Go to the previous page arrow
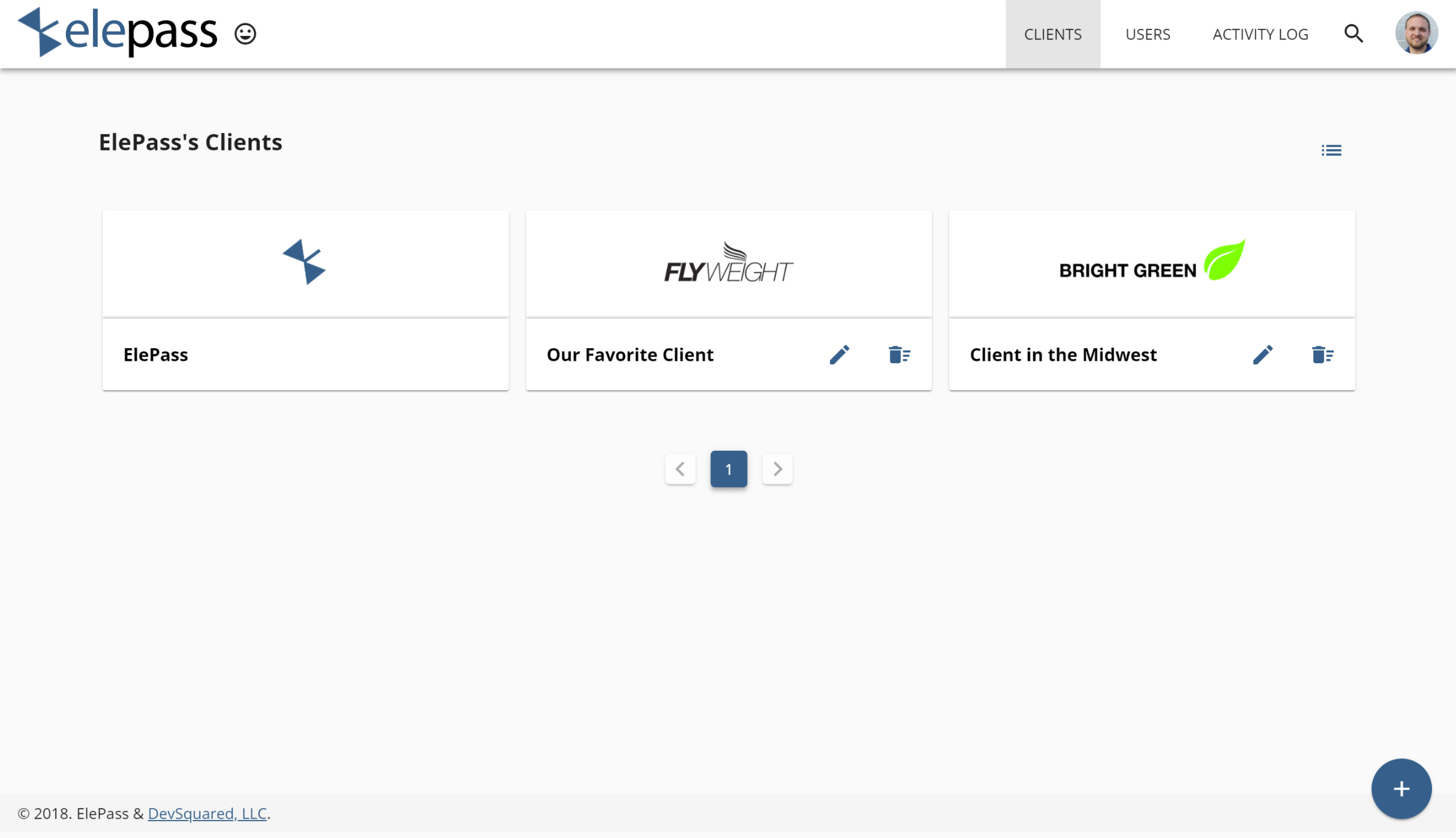The width and height of the screenshot is (1456, 838). (680, 469)
